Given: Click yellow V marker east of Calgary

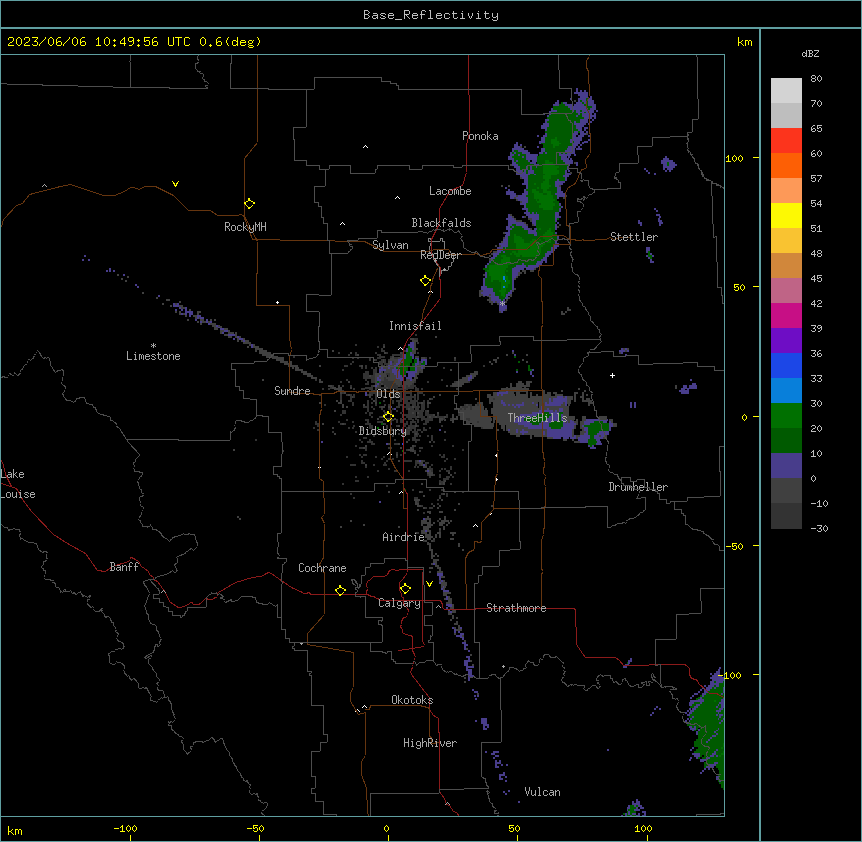Looking at the screenshot, I should (429, 584).
